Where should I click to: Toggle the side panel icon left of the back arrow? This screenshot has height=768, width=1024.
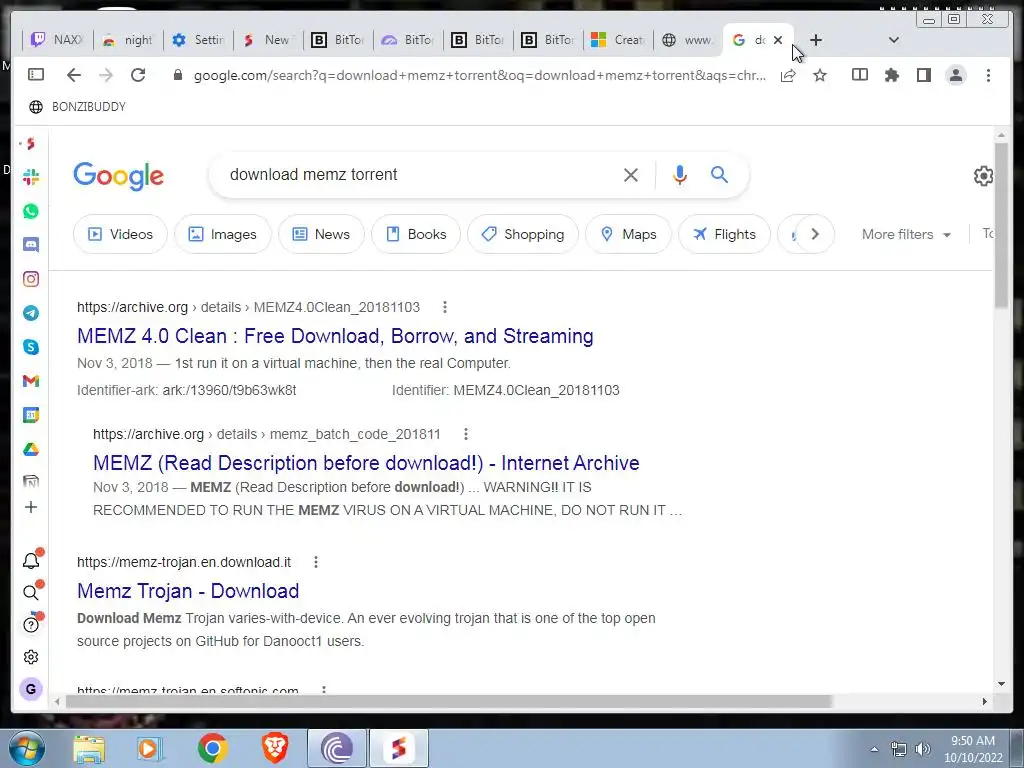(x=36, y=74)
